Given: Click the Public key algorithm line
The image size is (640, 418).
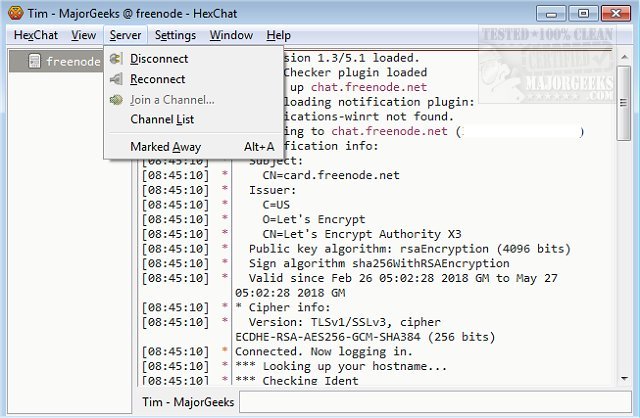Looking at the screenshot, I should (409, 249).
